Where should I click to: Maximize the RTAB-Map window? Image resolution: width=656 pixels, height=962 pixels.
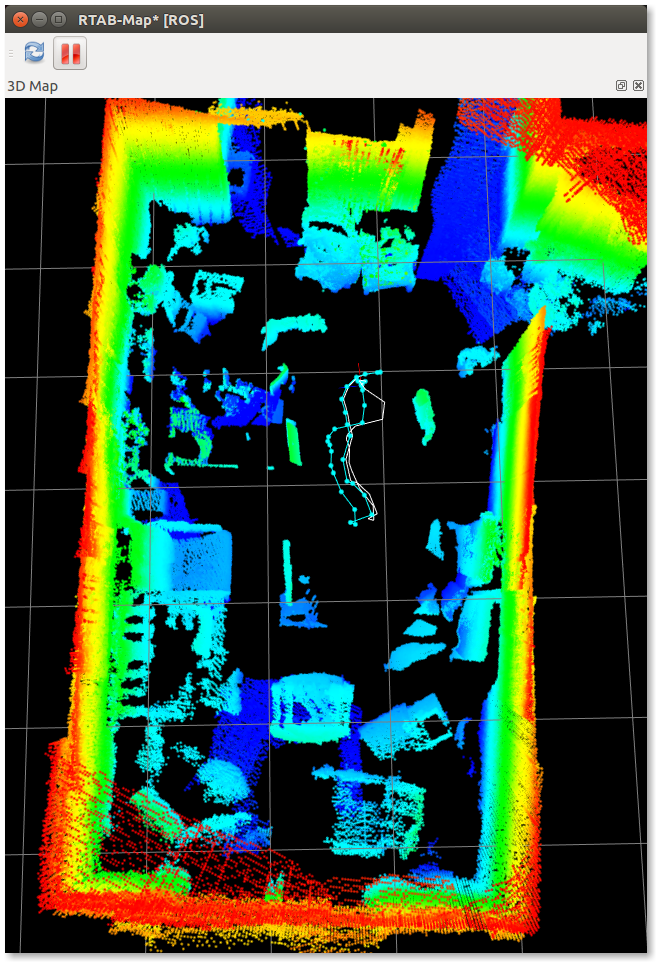pyautogui.click(x=59, y=19)
